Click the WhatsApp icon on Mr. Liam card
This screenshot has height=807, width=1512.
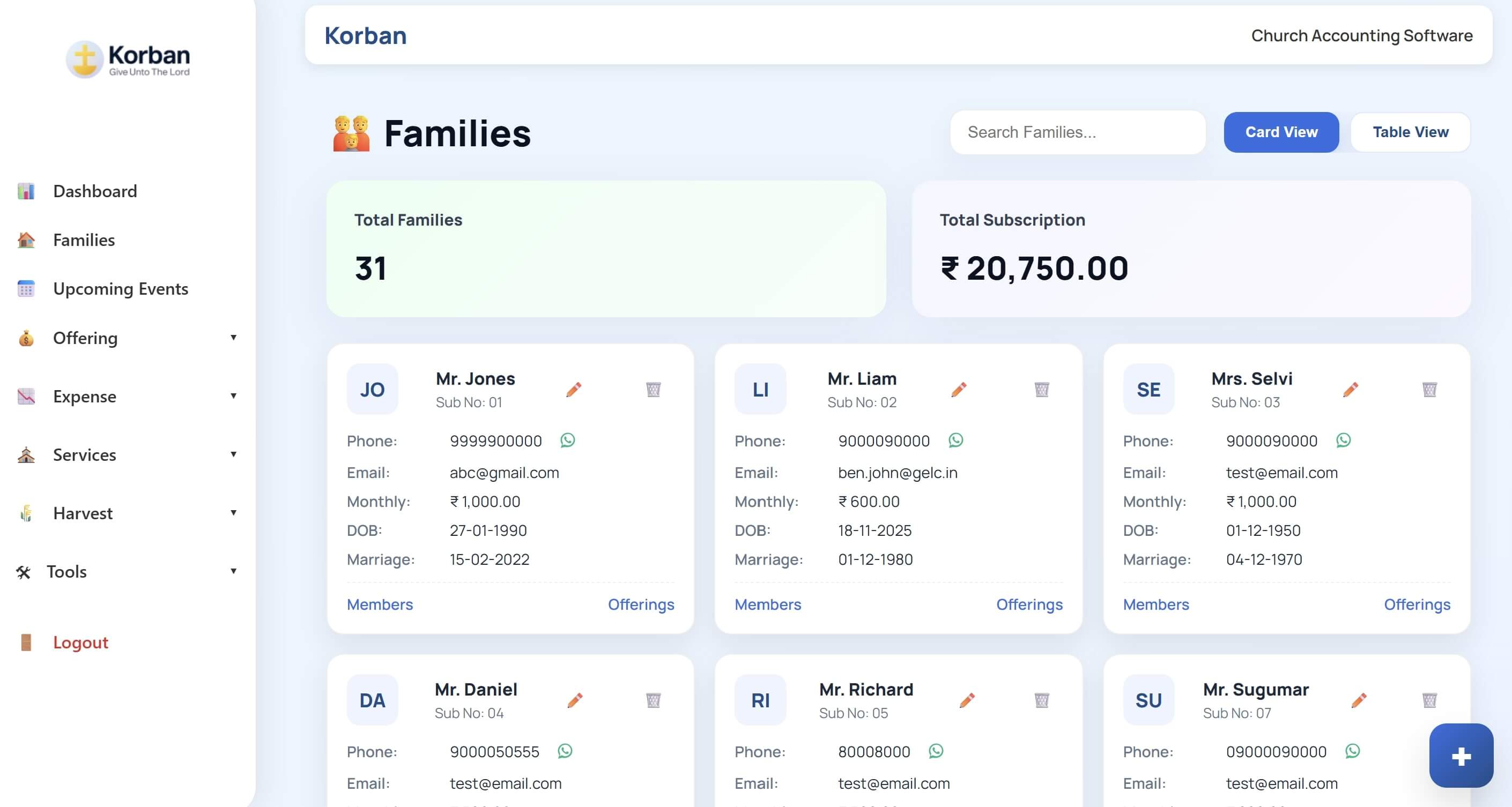tap(955, 440)
